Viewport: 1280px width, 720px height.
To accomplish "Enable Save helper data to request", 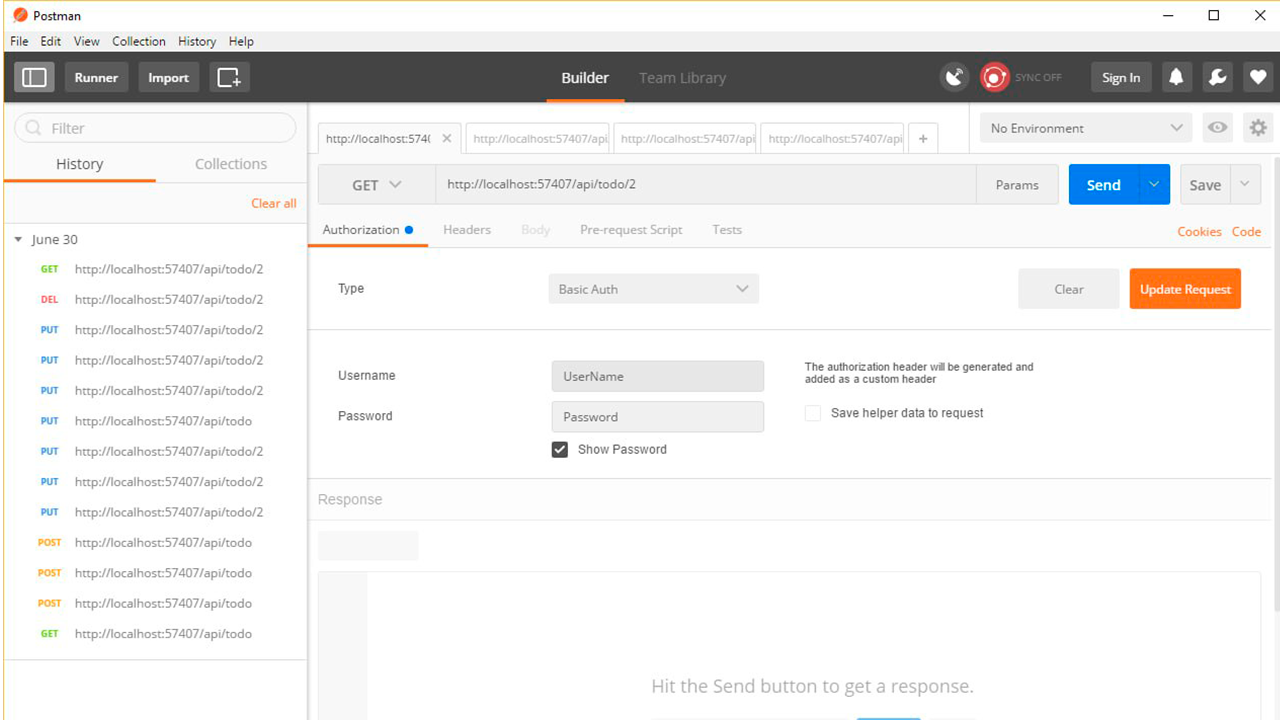I will 813,413.
